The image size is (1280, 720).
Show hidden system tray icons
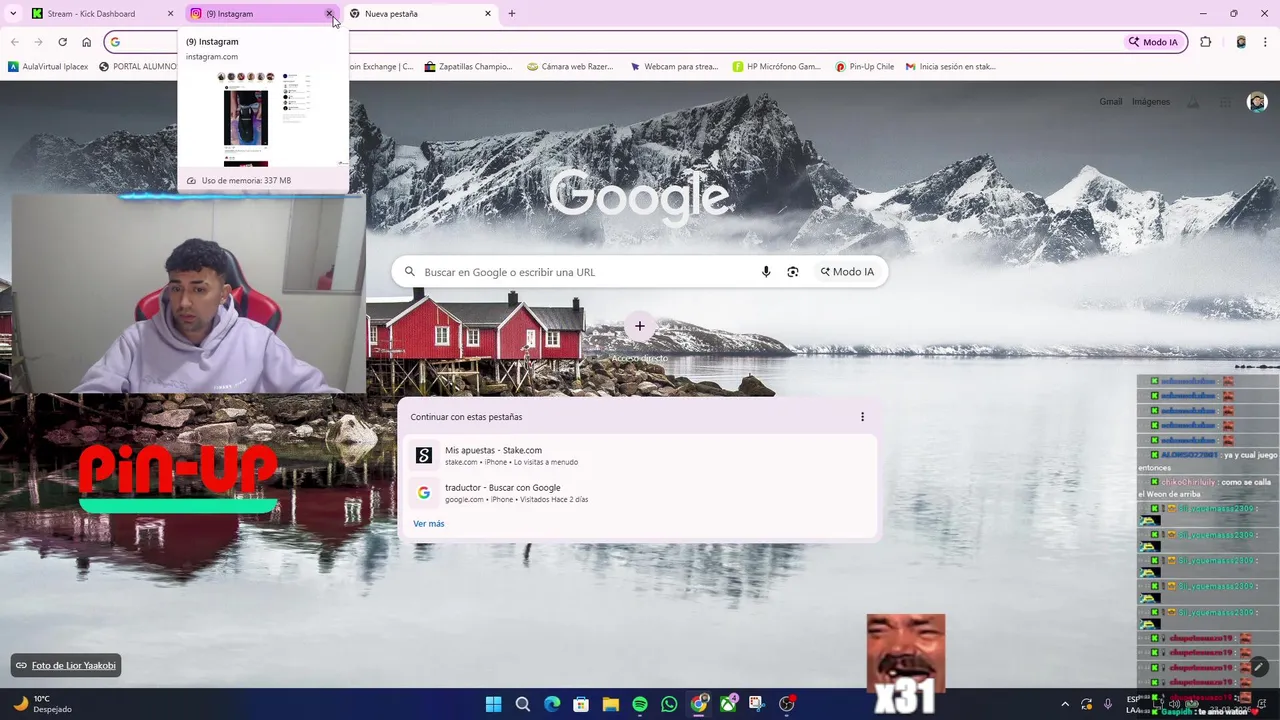(x=1065, y=704)
